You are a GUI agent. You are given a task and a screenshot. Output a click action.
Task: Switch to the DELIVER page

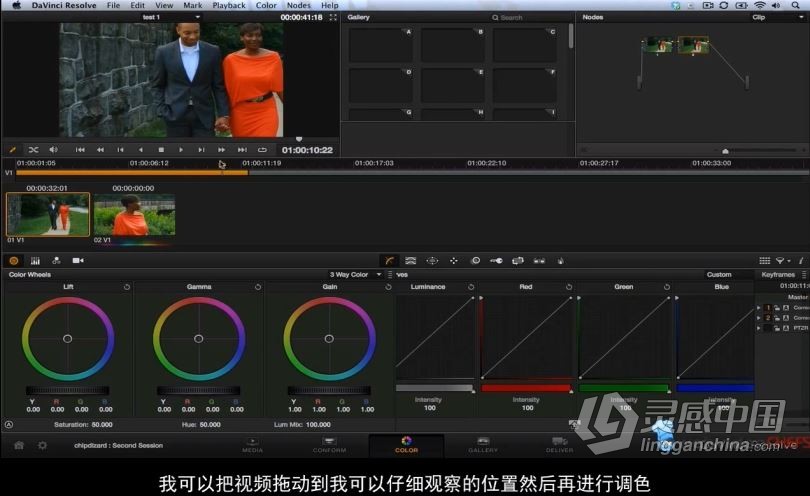click(559, 445)
